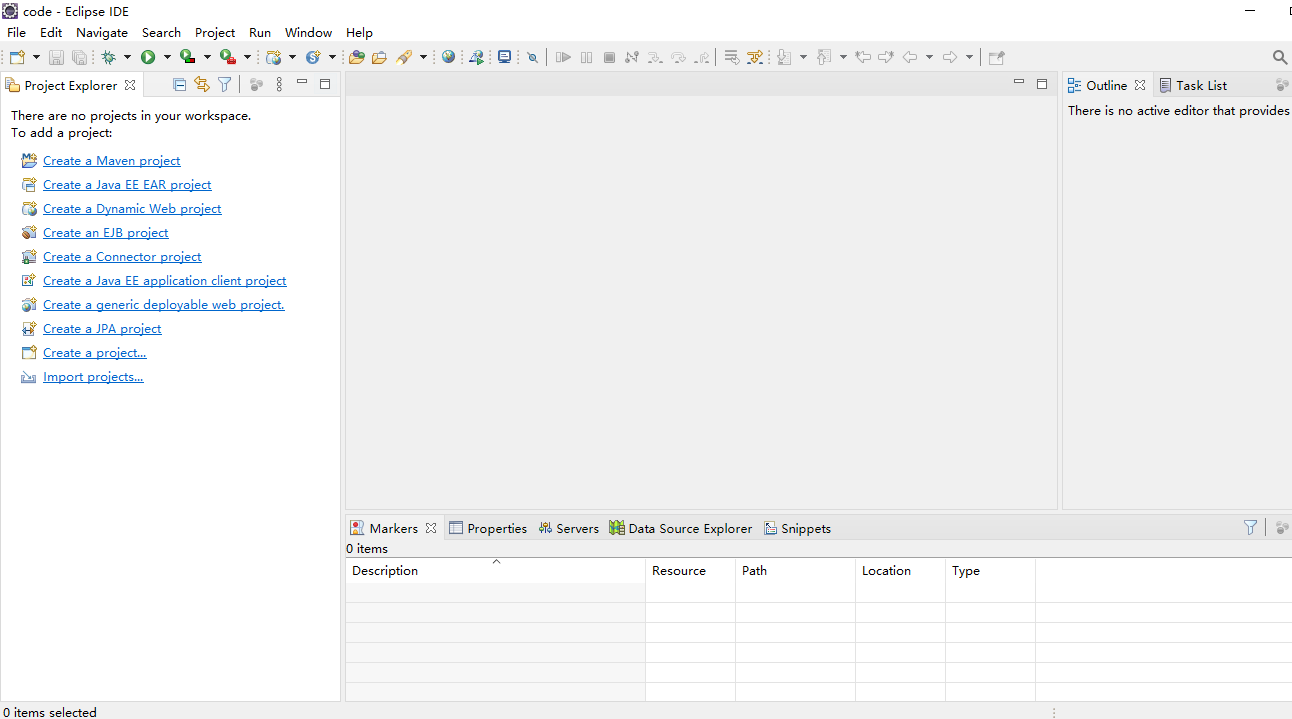This screenshot has height=719, width=1292.
Task: Switch to the Snippets tab
Action: [797, 528]
